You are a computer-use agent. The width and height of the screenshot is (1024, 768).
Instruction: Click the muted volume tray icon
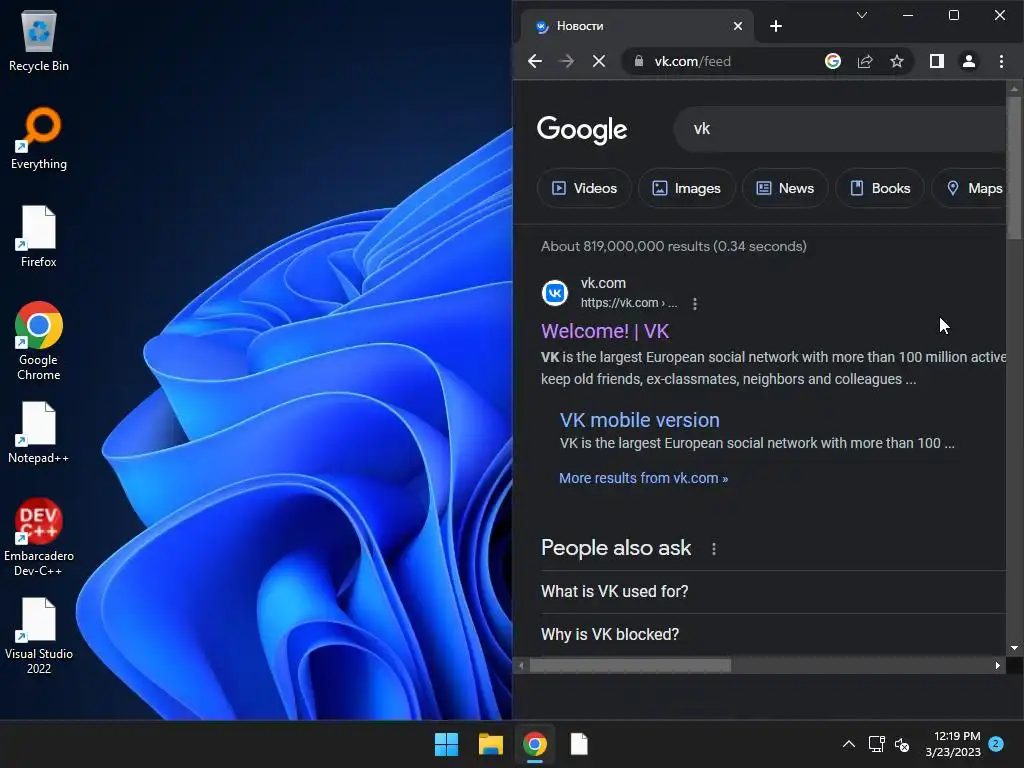(x=902, y=744)
